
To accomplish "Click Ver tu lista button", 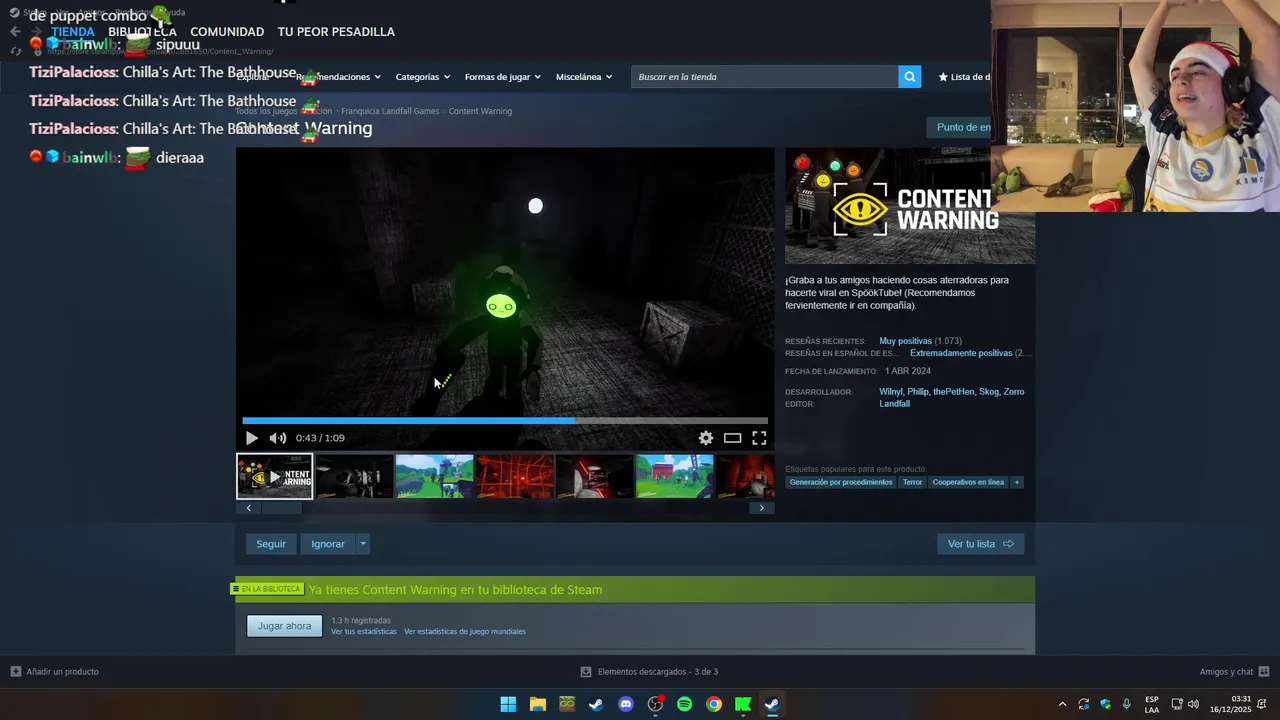I will click(980, 544).
